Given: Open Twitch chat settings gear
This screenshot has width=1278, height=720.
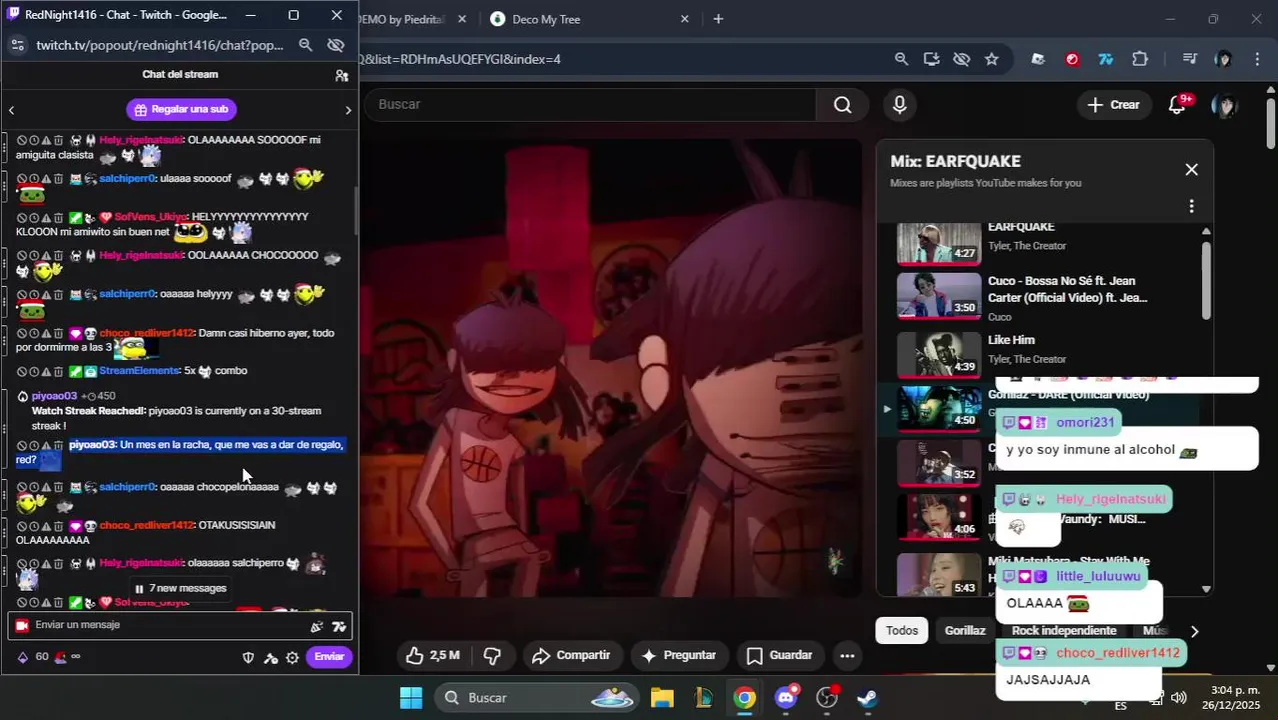Looking at the screenshot, I should (292, 657).
